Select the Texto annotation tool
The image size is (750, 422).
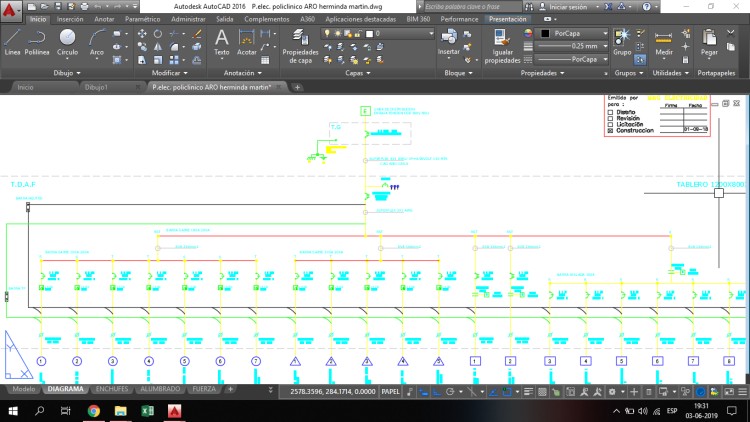pyautogui.click(x=221, y=42)
